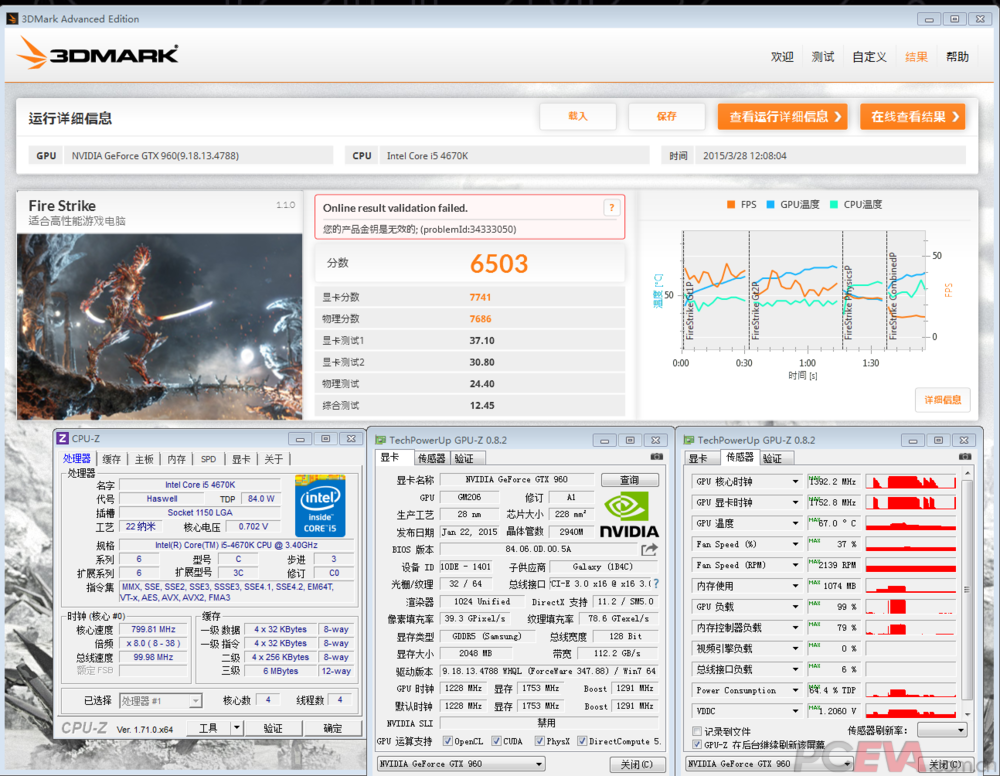Minimize the CPU-Z window
Screen dimensions: 1000x776
(300, 439)
